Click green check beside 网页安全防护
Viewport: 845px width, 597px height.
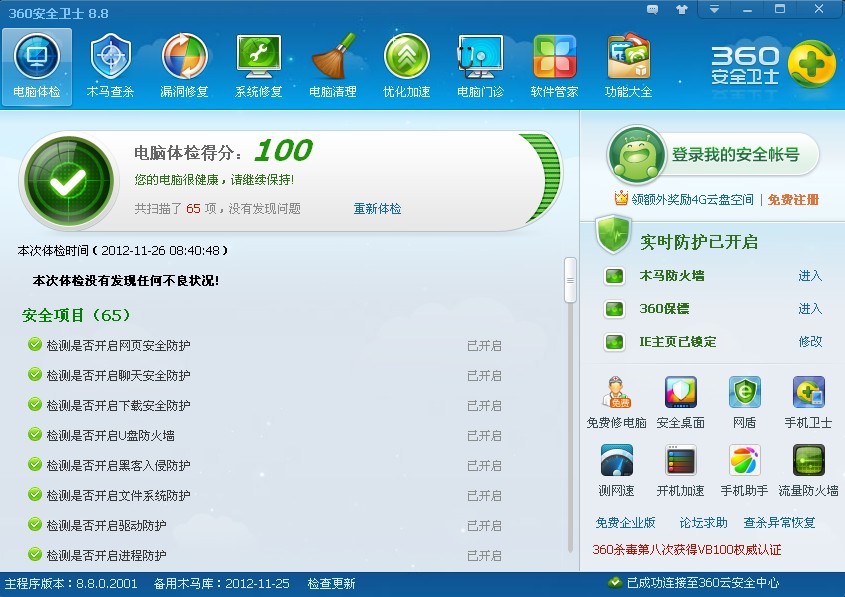(35, 344)
